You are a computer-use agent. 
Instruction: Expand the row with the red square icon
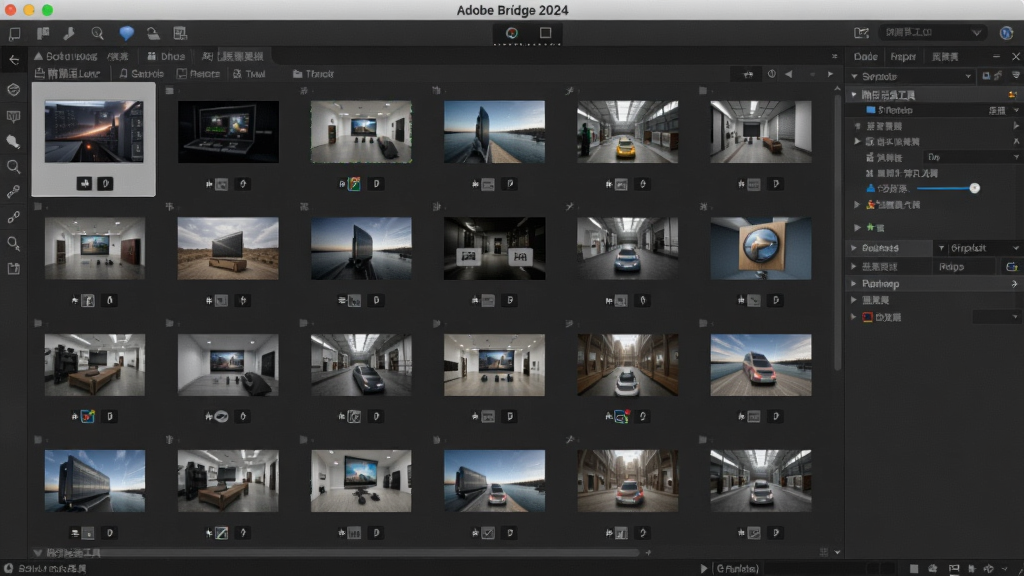click(854, 317)
